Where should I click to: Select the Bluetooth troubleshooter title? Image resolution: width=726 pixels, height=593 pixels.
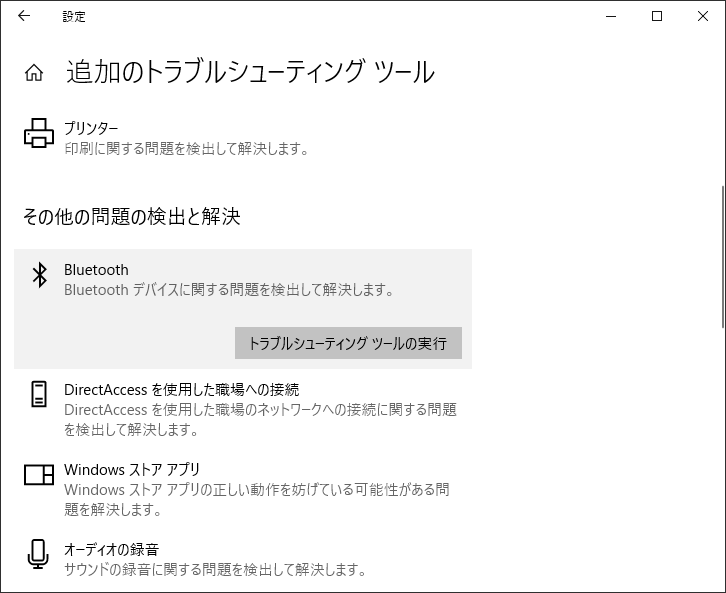[96, 270]
